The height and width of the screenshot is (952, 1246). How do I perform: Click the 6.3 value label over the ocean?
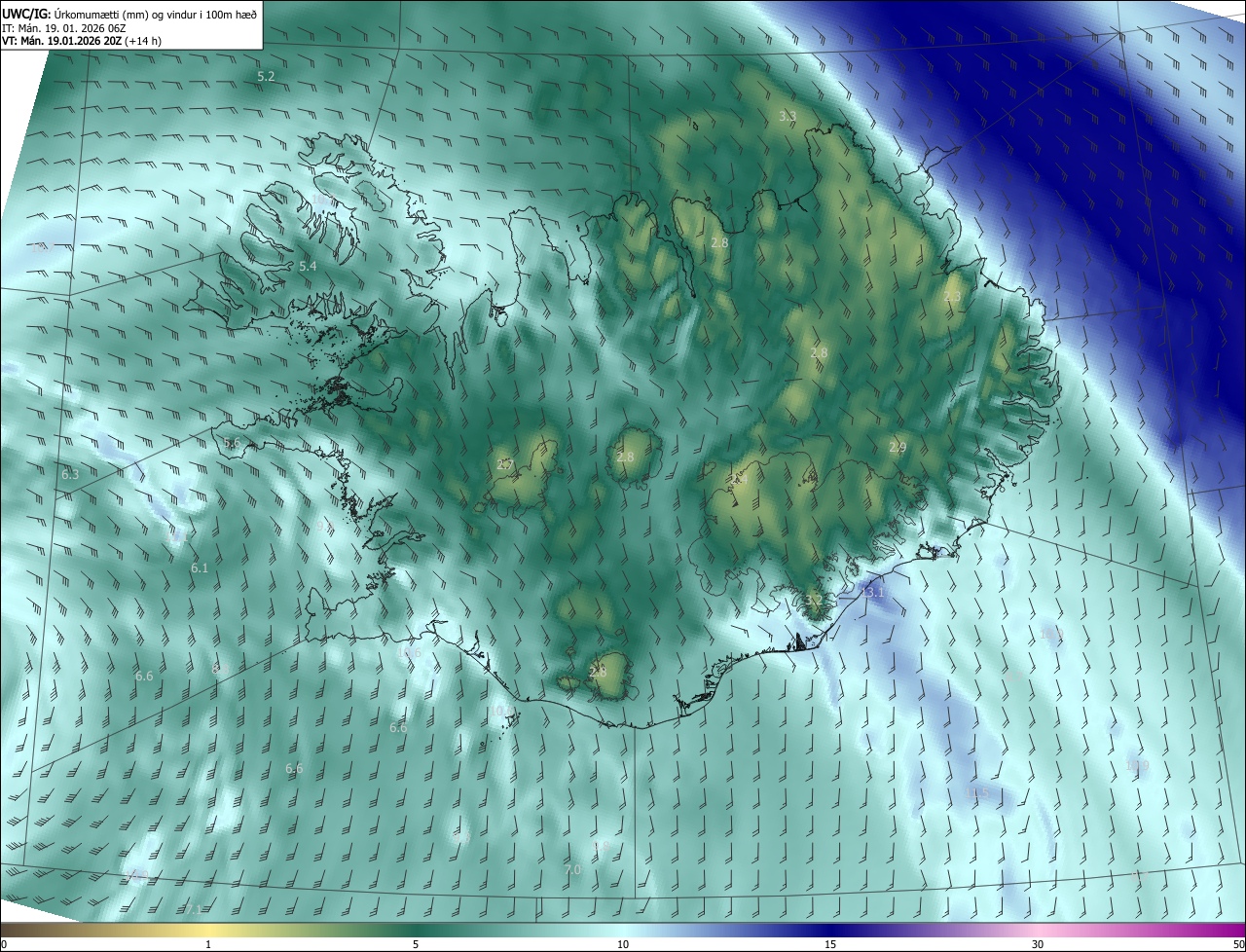pyautogui.click(x=69, y=474)
